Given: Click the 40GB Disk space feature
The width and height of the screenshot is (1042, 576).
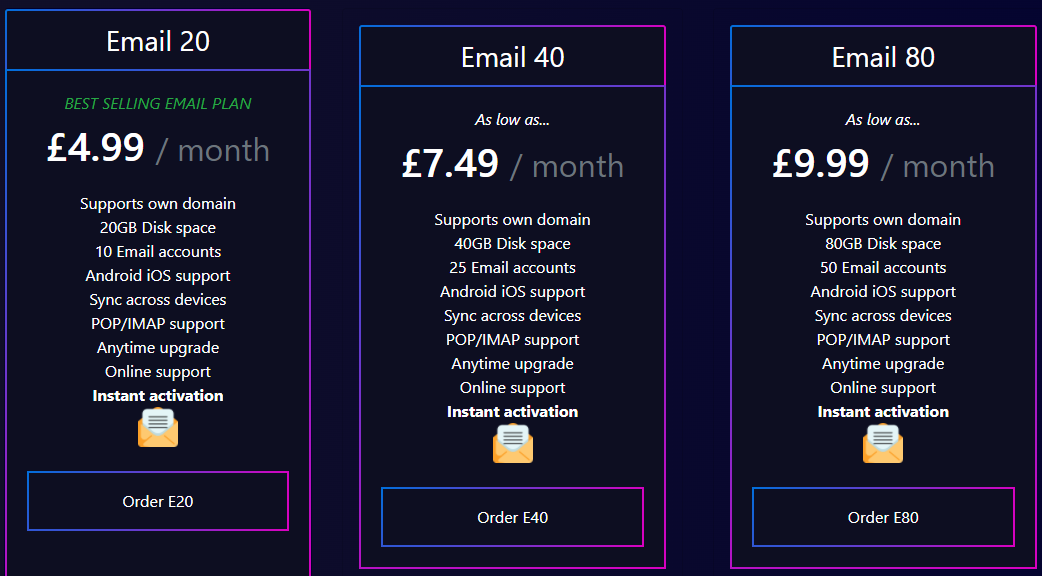Looking at the screenshot, I should [x=512, y=244].
